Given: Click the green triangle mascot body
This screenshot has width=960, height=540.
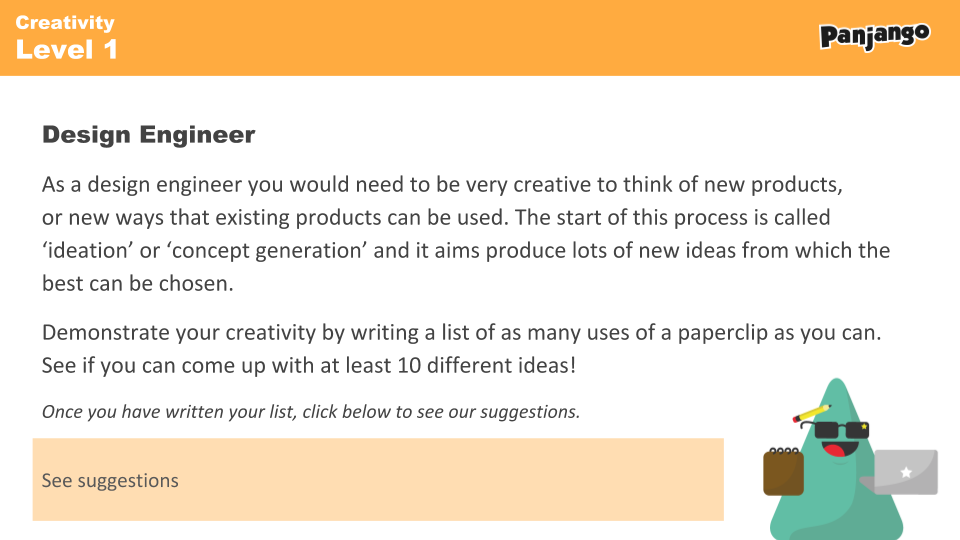Looking at the screenshot, I should pos(836,500).
